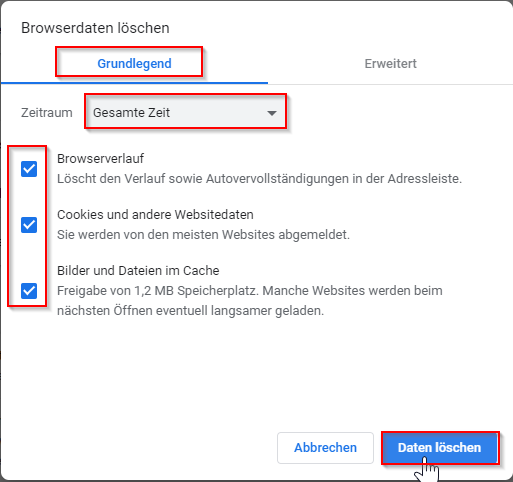The width and height of the screenshot is (513, 482).
Task: Disable the Bilder und Dateien im Cache checkbox
Action: [x=29, y=291]
